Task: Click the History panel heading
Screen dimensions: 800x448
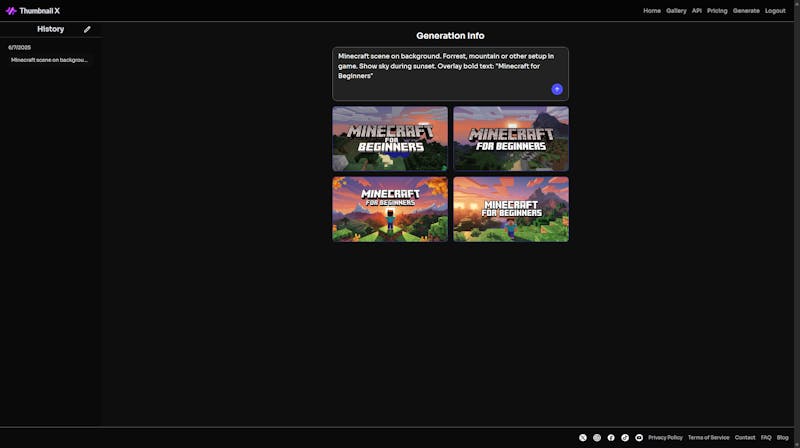Action: point(51,29)
